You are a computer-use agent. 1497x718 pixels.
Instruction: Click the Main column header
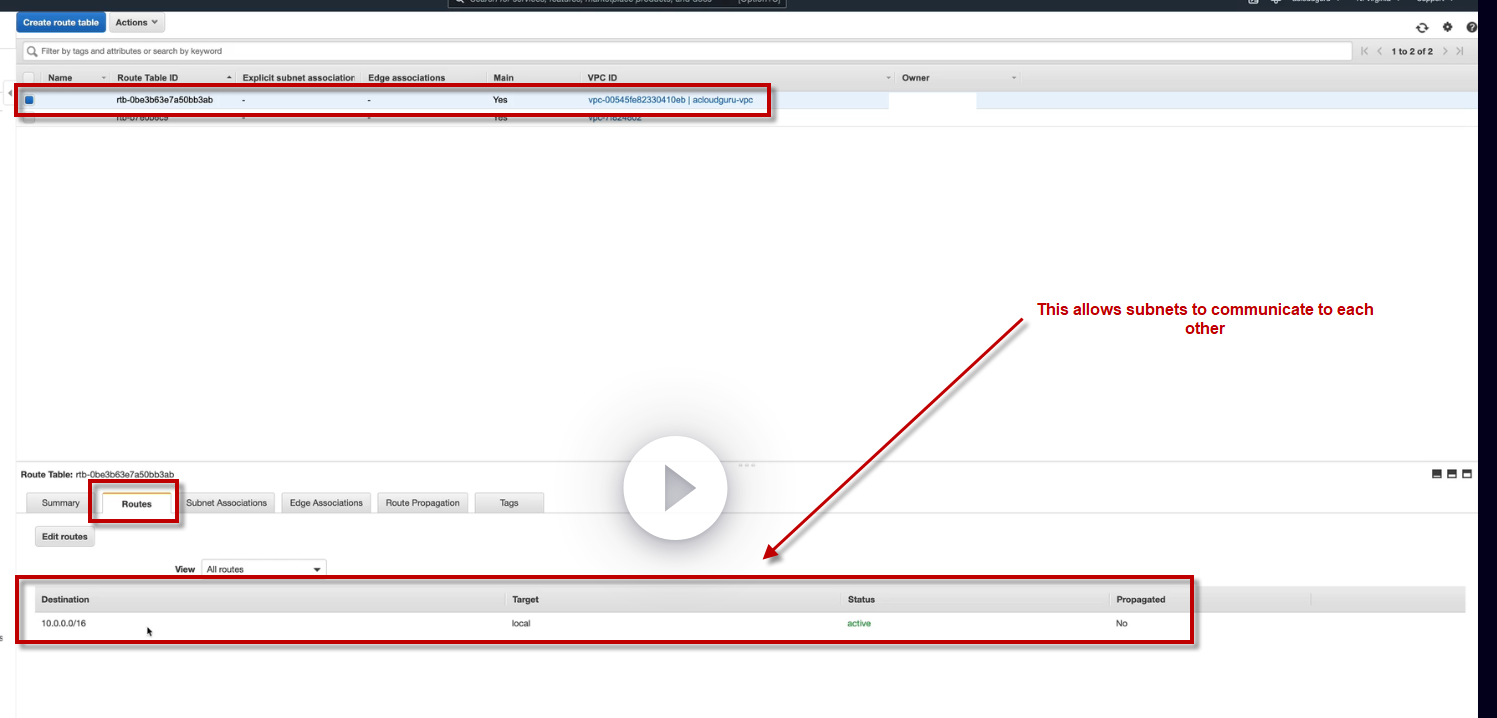point(503,78)
